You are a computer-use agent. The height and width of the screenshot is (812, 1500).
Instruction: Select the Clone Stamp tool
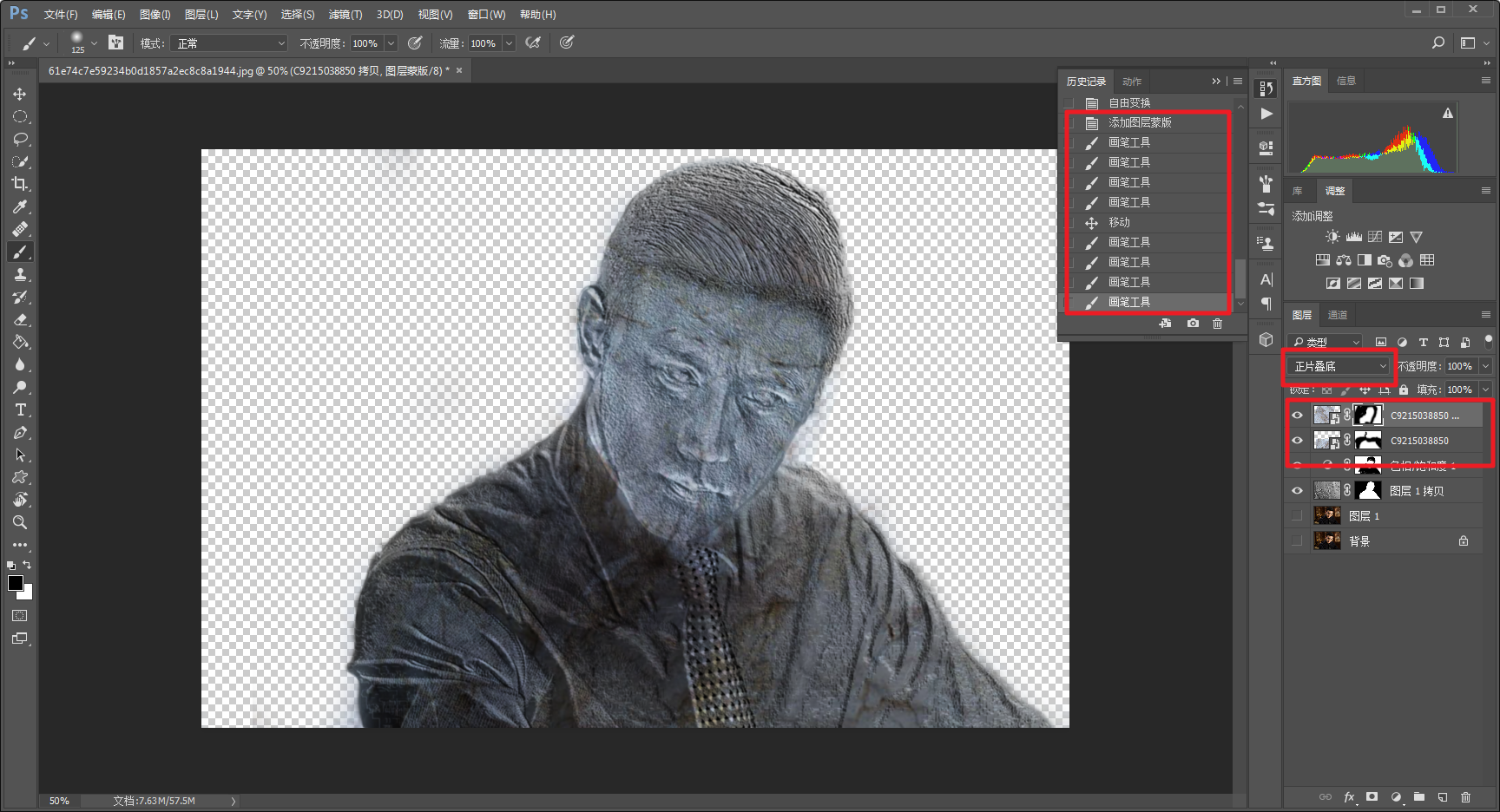click(x=19, y=274)
